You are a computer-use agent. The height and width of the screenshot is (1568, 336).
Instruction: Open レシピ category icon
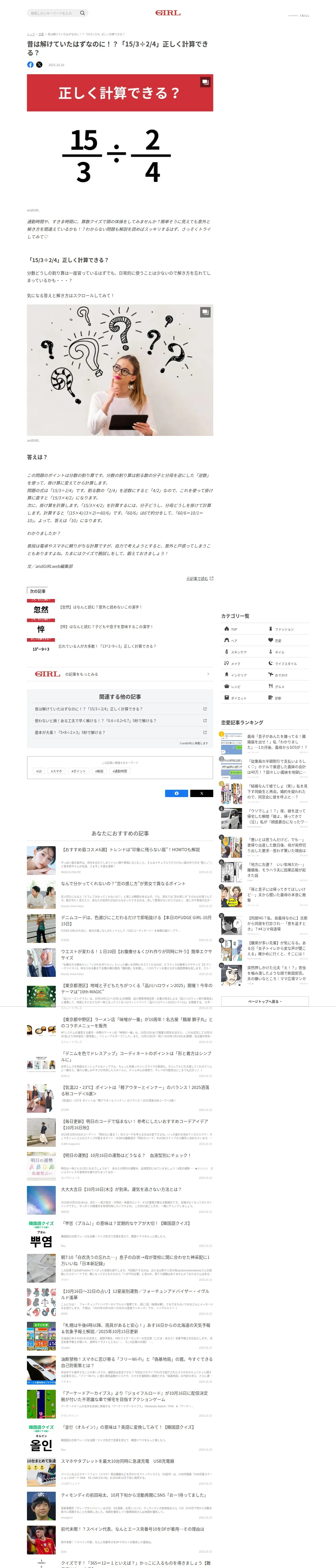[x=227, y=687]
